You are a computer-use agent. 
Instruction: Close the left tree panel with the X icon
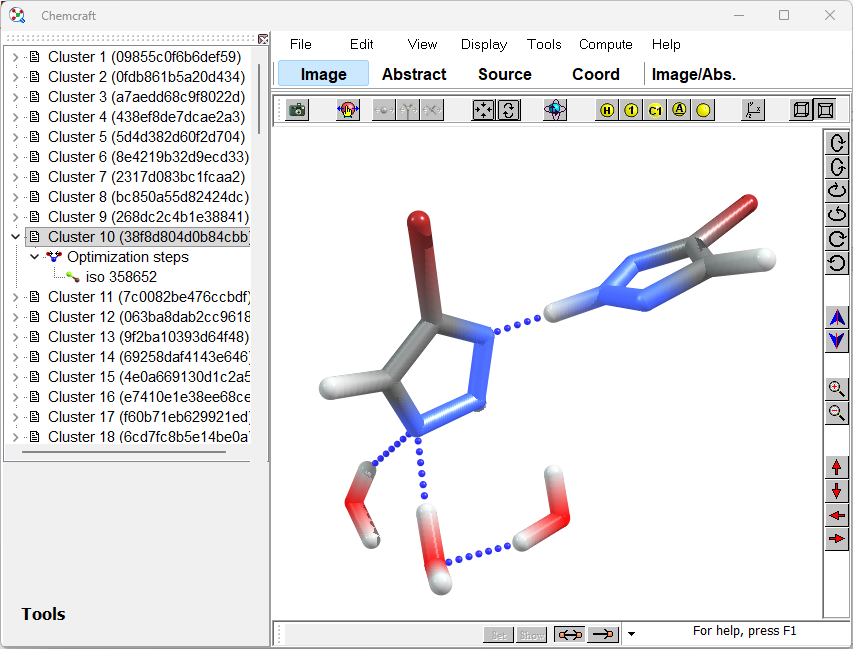[263, 39]
